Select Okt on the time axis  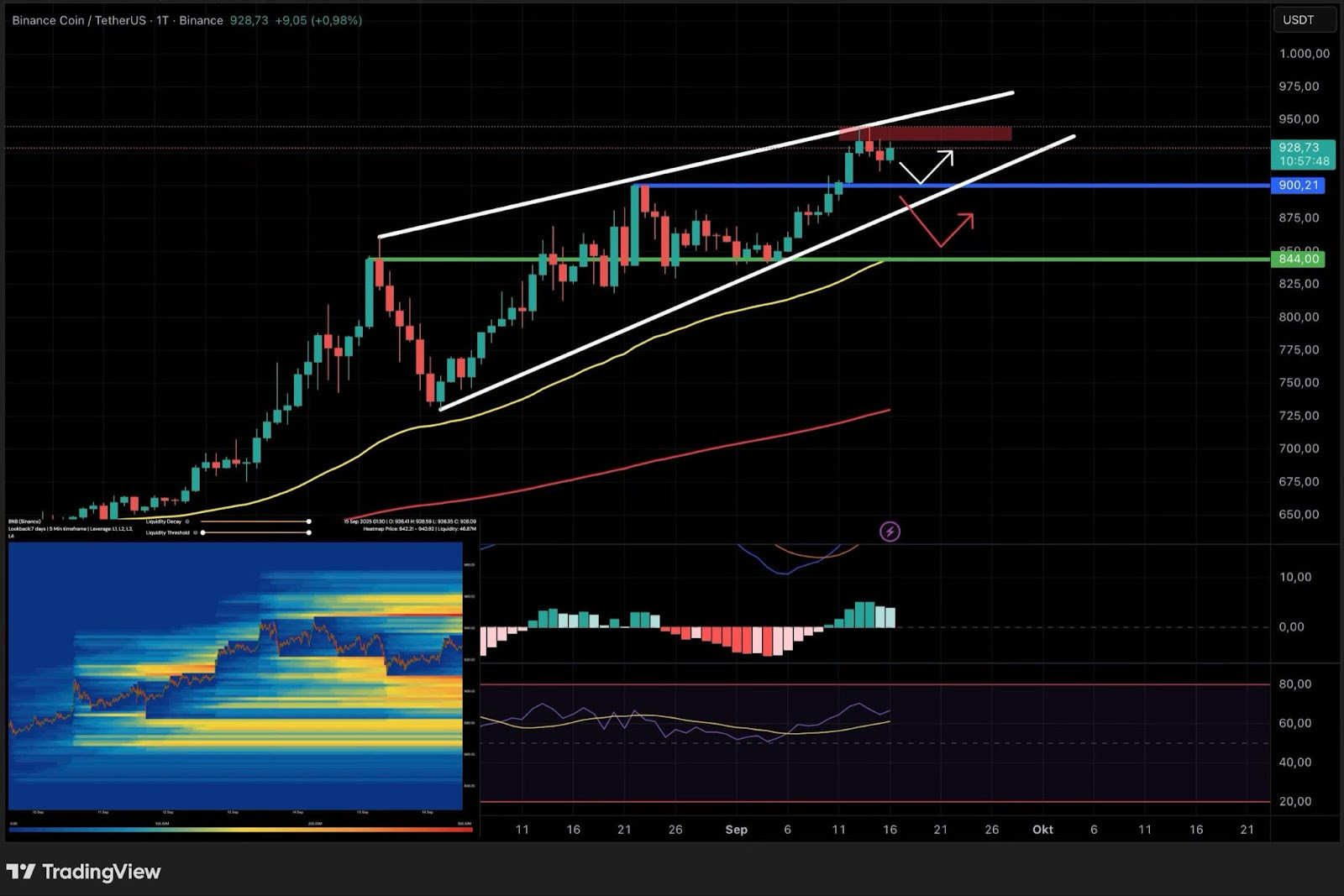coord(1043,830)
